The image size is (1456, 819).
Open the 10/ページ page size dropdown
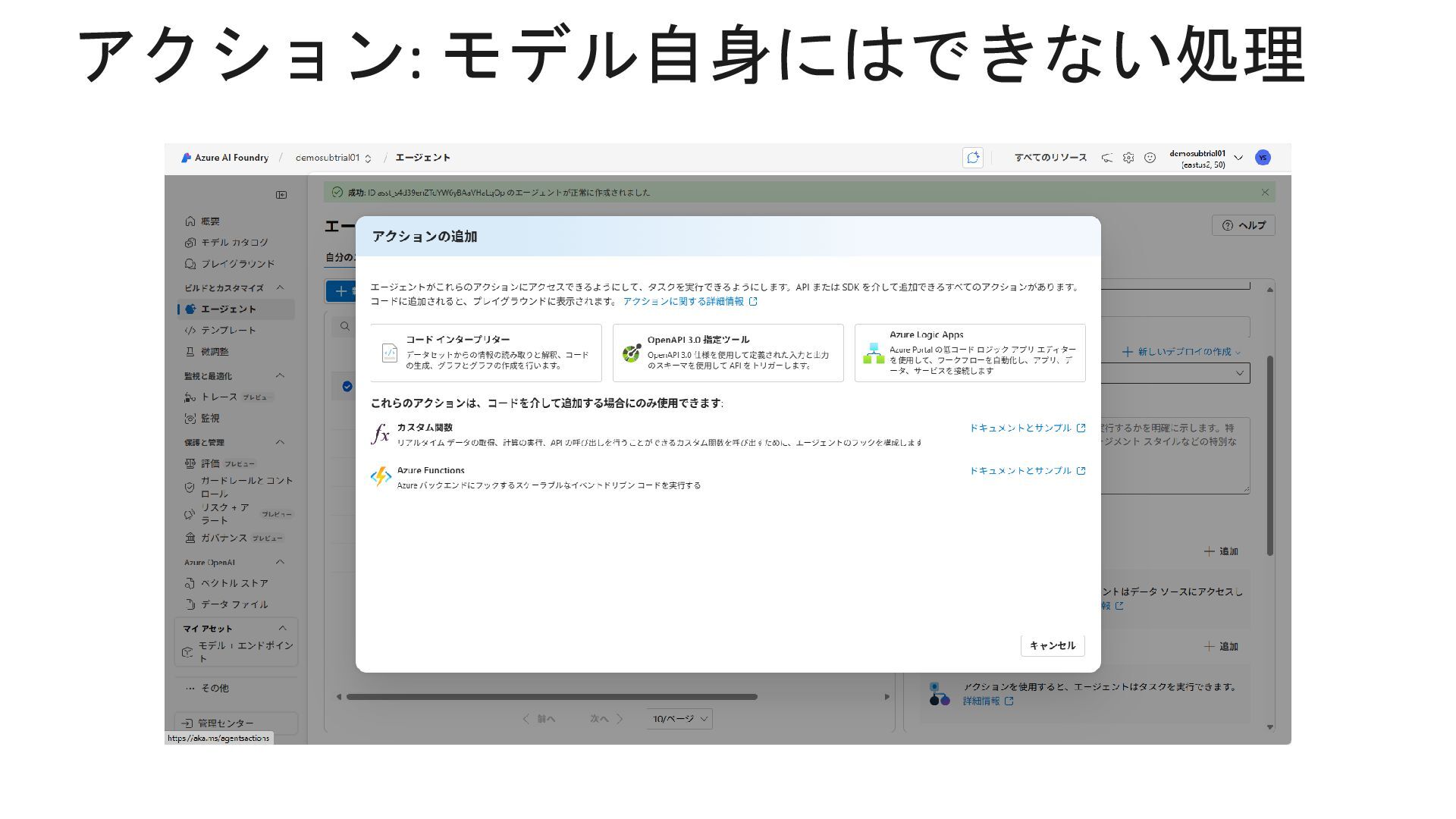coord(680,719)
